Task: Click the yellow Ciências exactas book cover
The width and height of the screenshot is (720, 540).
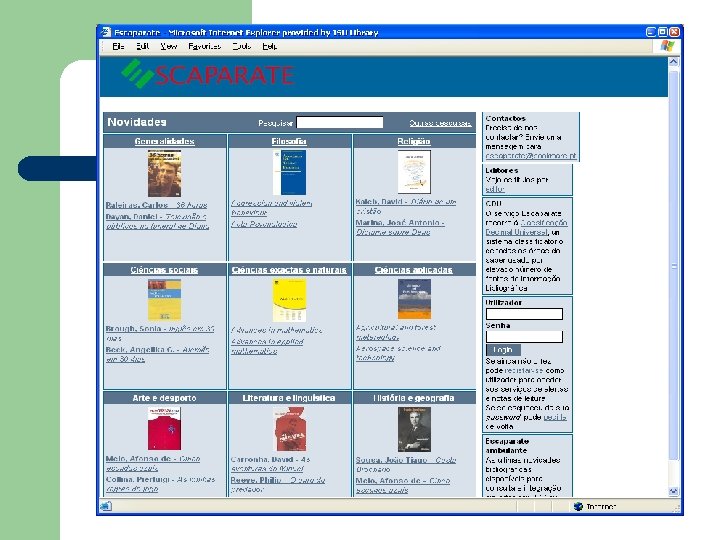Action: 289,300
